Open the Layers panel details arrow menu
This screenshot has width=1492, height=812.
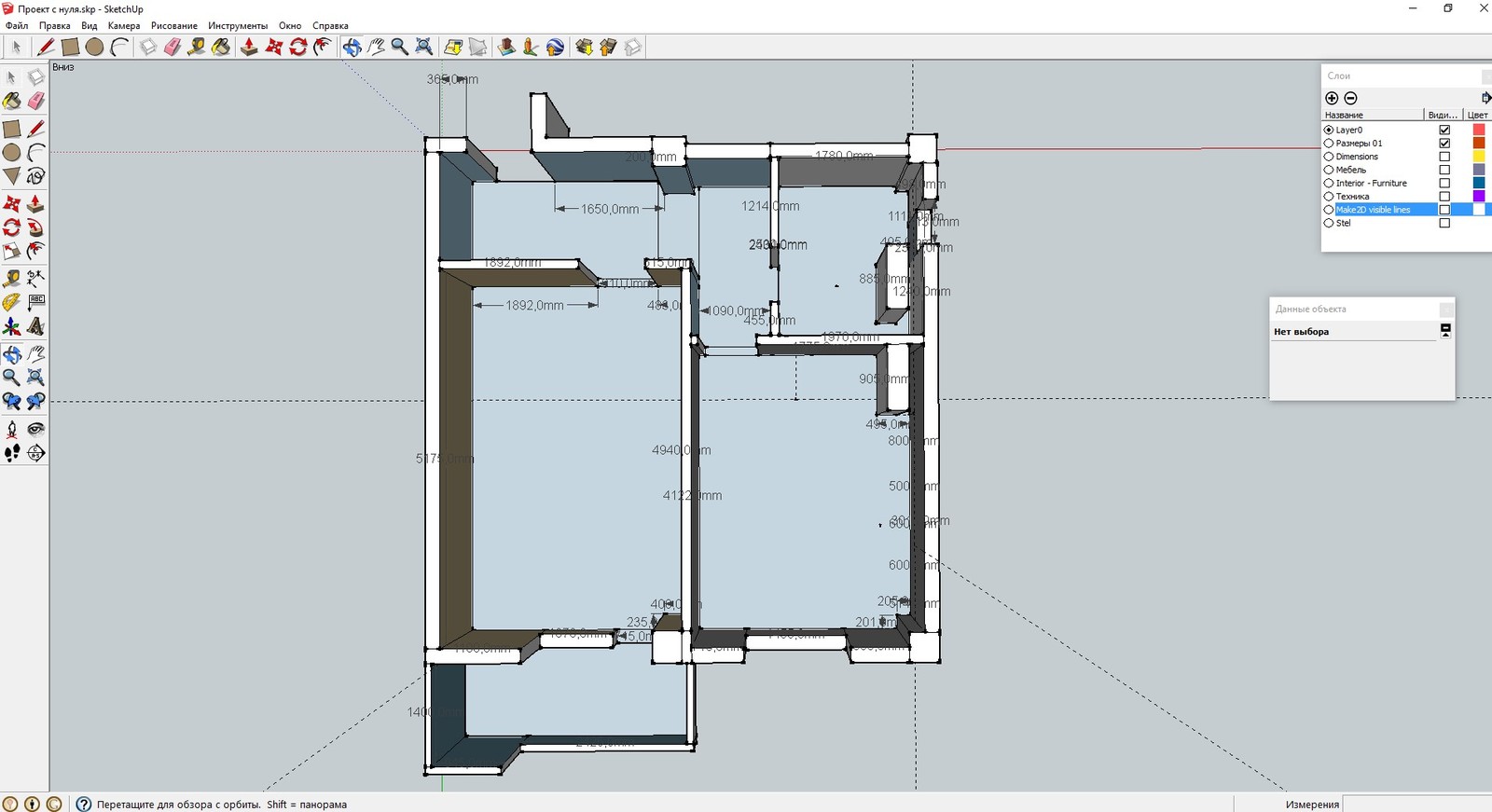point(1485,98)
